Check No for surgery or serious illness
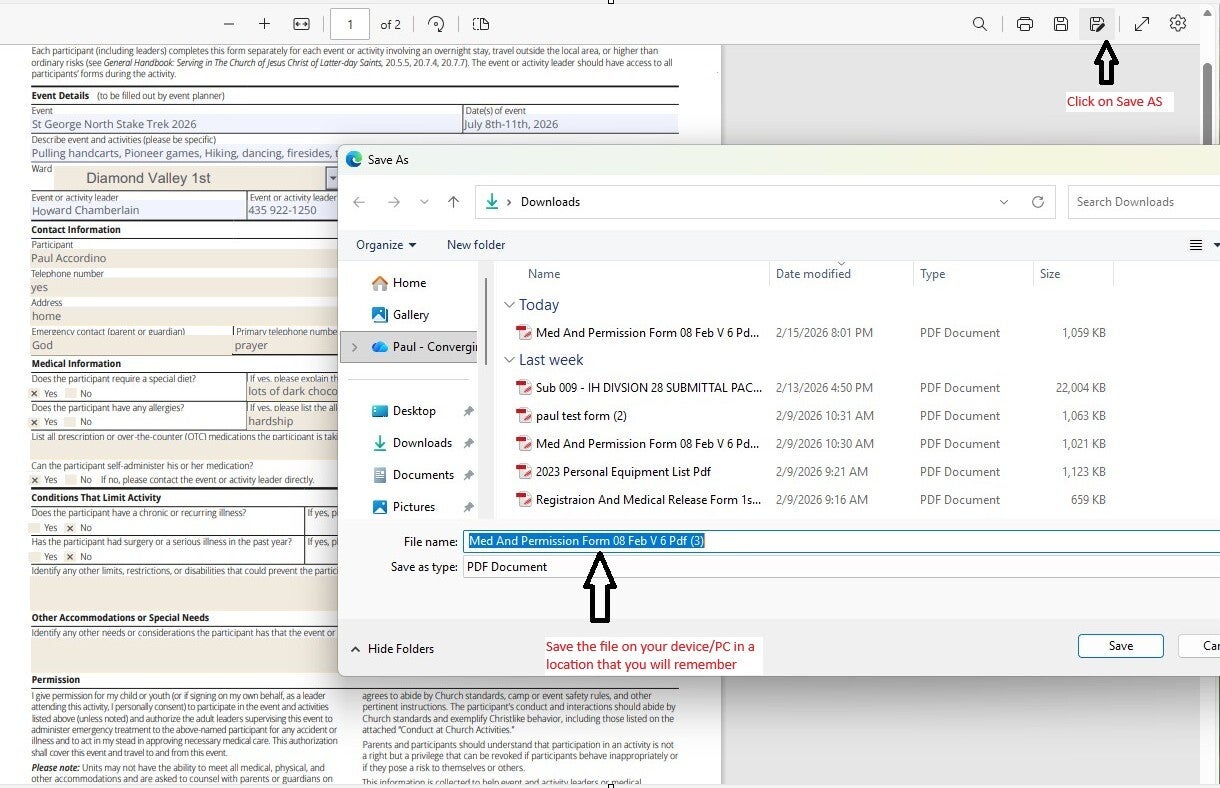The image size is (1220, 788). pos(71,556)
